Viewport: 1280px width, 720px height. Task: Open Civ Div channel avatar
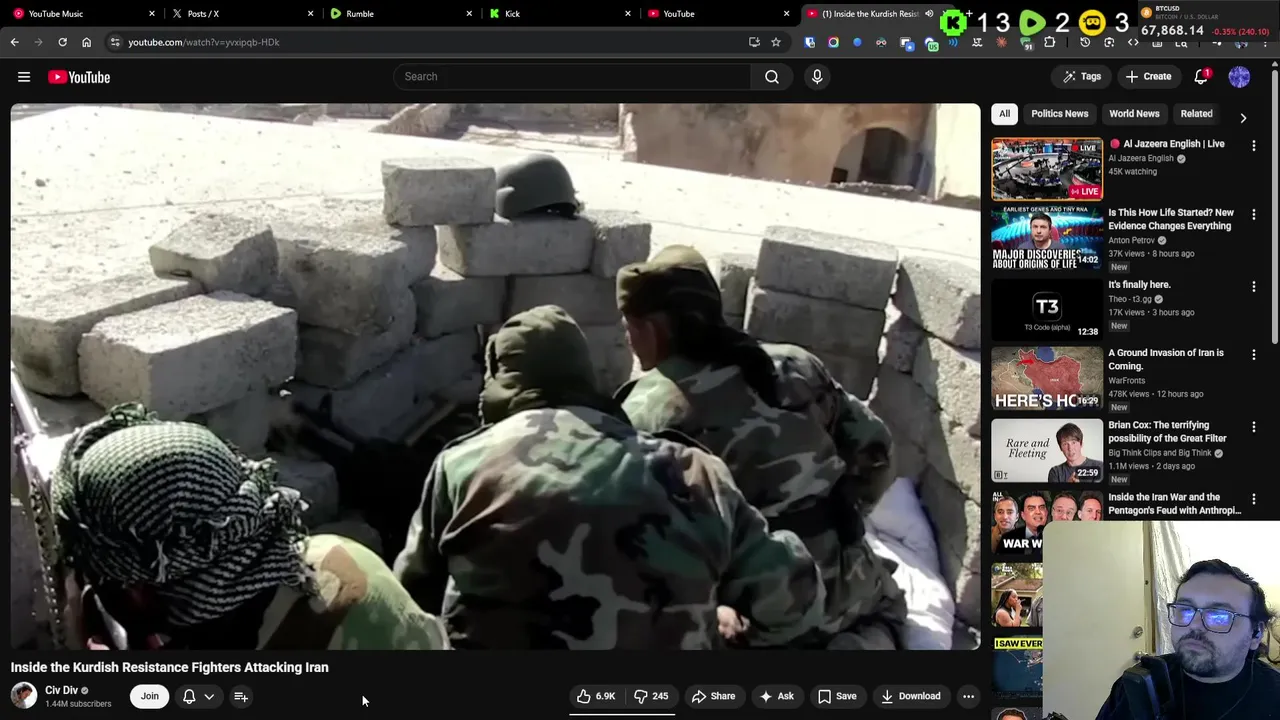point(24,696)
